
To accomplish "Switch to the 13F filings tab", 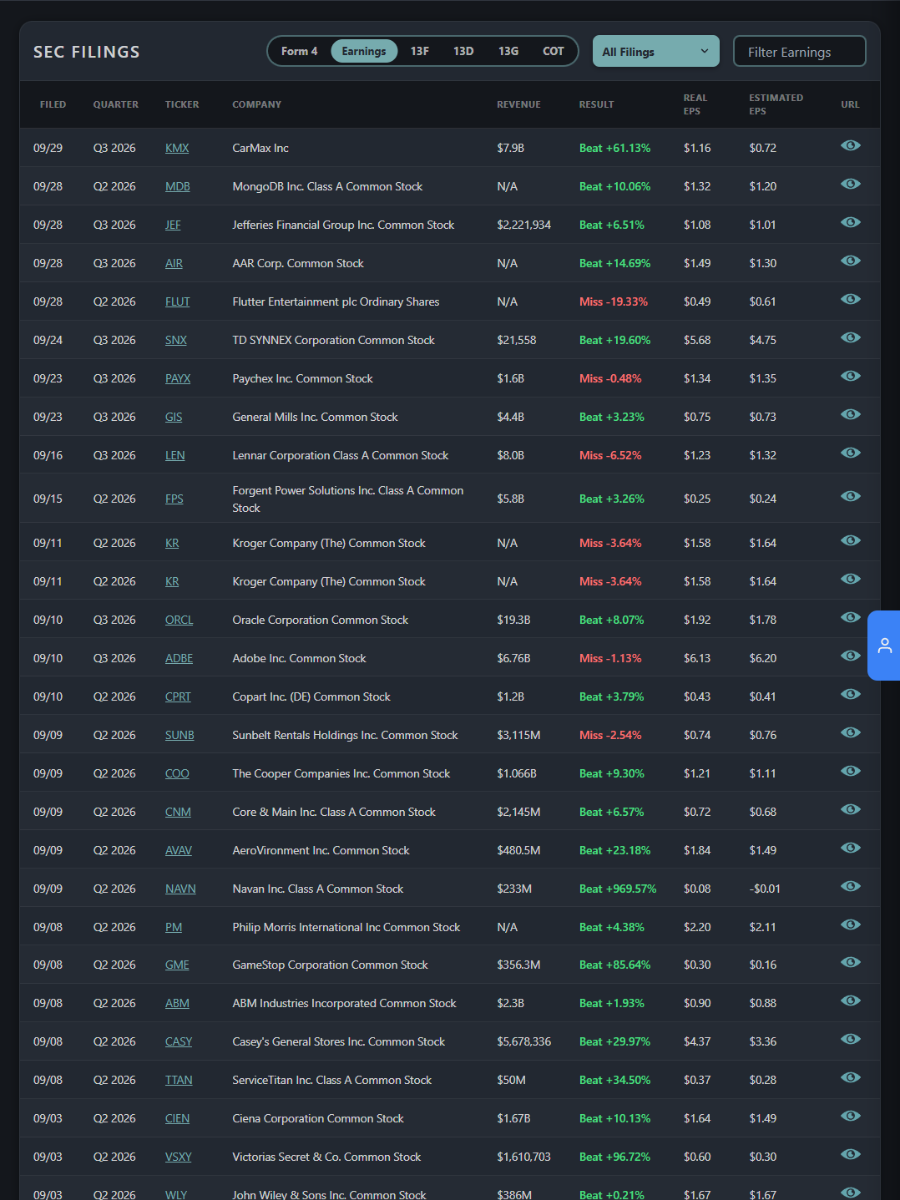I will pos(420,51).
